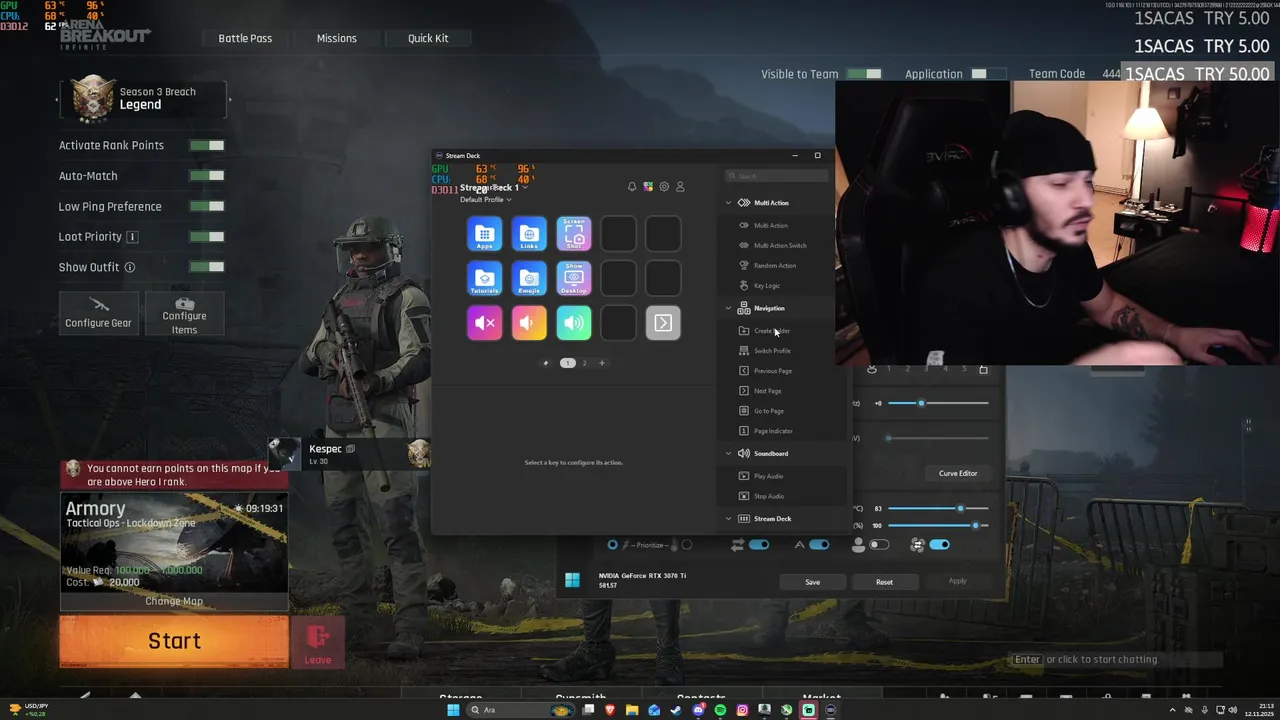
Task: Select Create Folder action
Action: point(772,331)
